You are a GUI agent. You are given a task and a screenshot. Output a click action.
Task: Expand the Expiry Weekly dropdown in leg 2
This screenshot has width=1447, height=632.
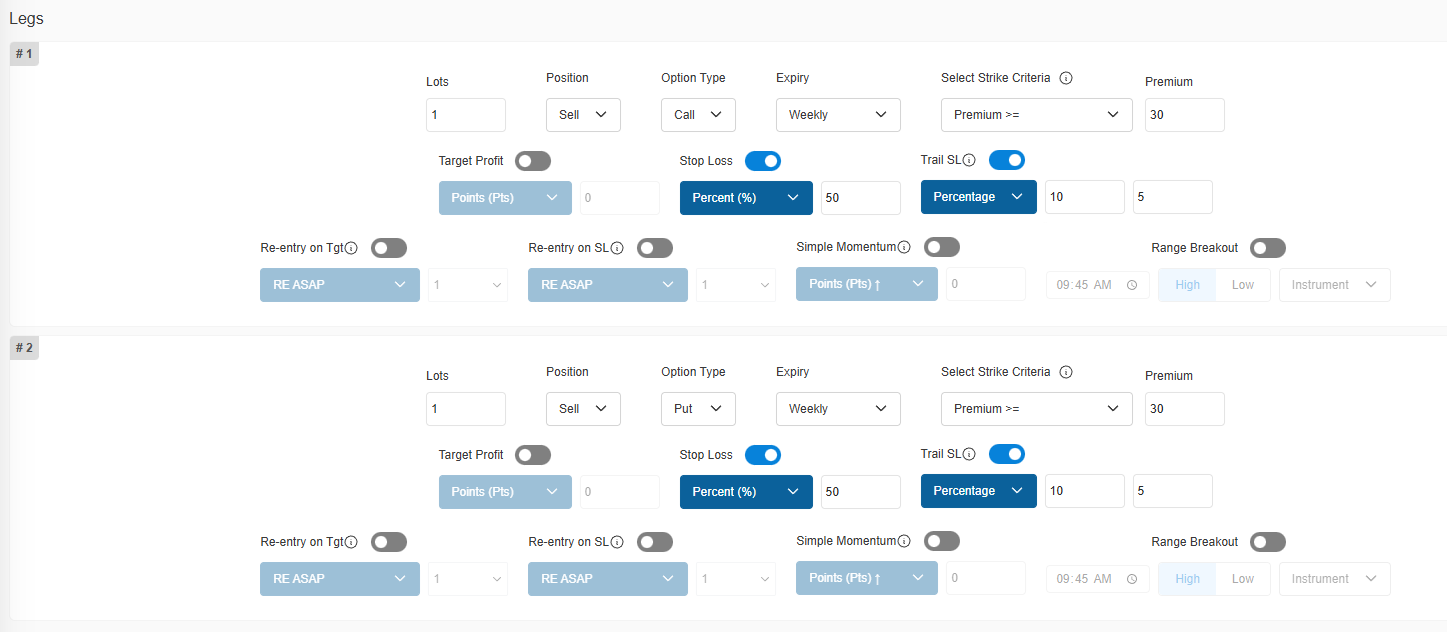coord(838,409)
